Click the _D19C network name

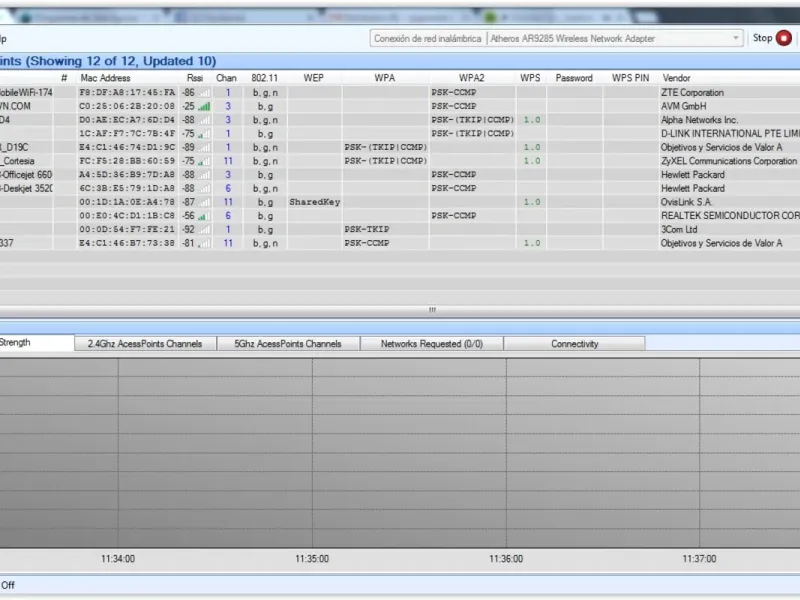click(x=14, y=148)
